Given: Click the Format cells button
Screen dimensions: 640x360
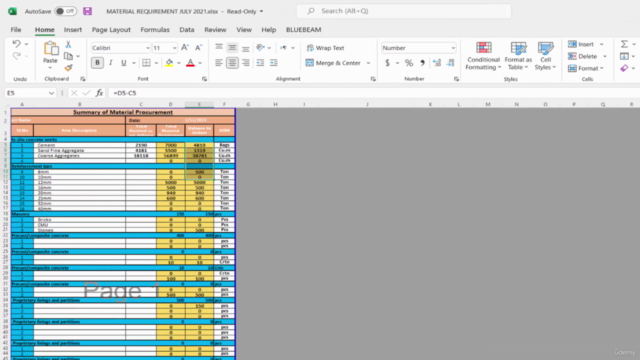Looking at the screenshot, I should click(586, 68).
